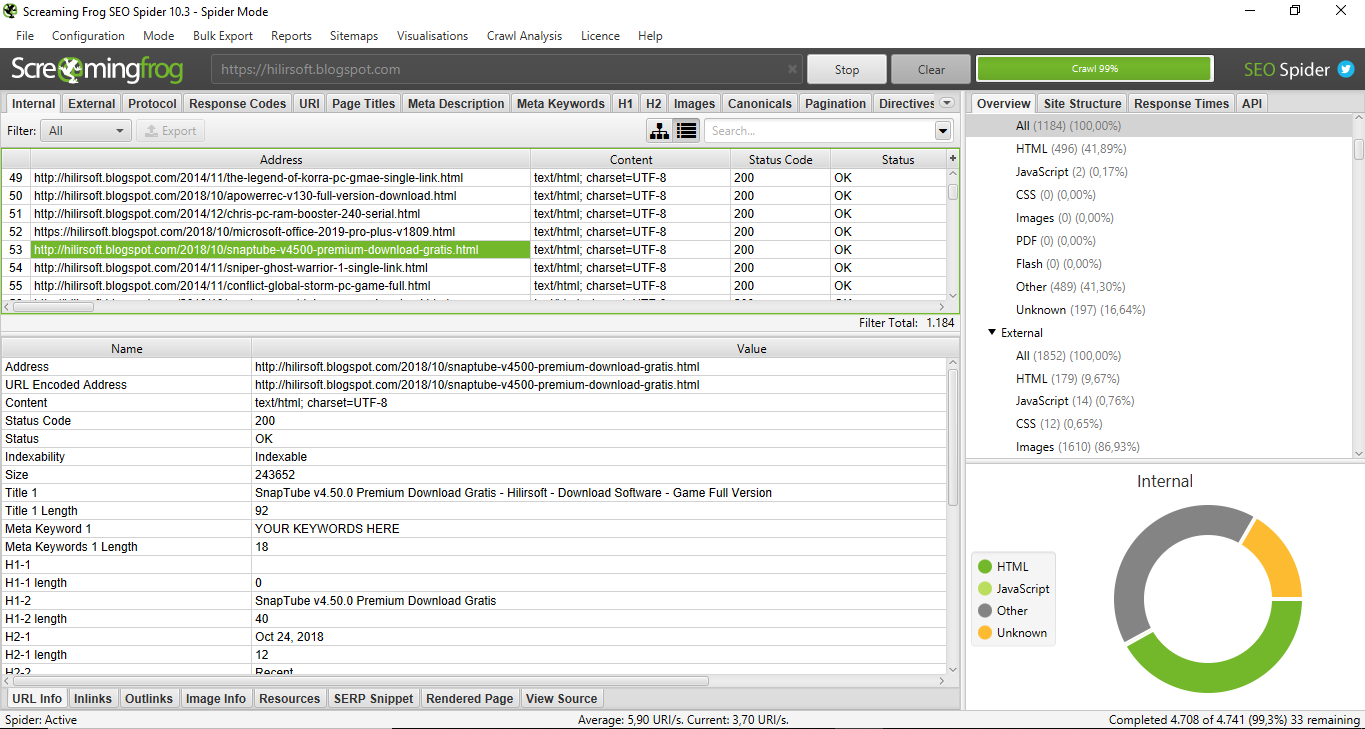Open the File menu

(x=25, y=35)
